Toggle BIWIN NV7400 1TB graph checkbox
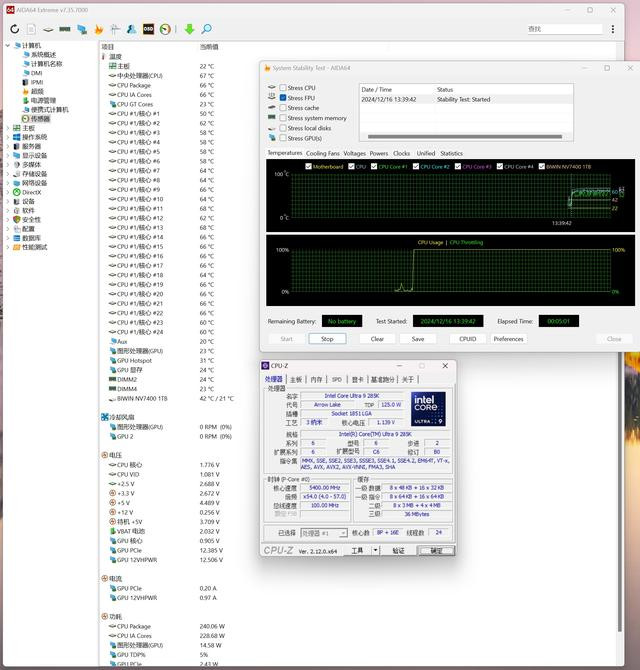Image resolution: width=640 pixels, height=670 pixels. [x=542, y=167]
